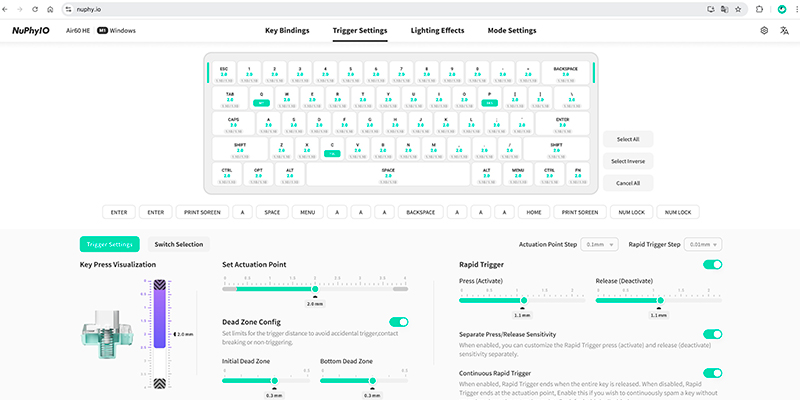Toggle Separate Press/Release Sensitivity

[712, 334]
